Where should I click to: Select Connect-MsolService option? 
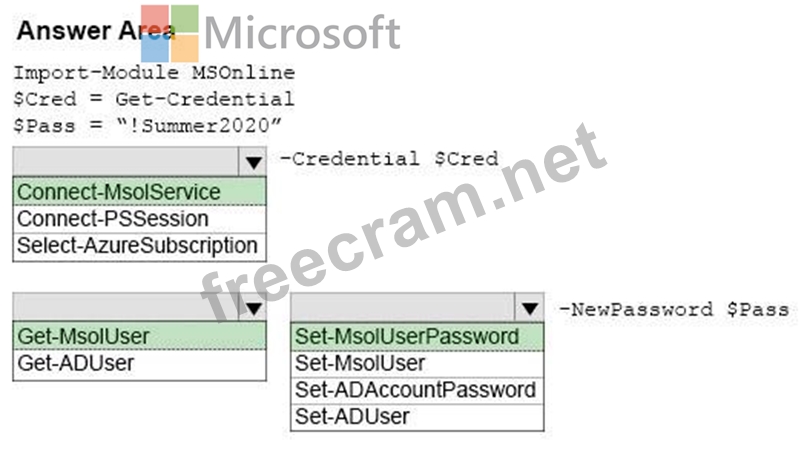[139, 192]
